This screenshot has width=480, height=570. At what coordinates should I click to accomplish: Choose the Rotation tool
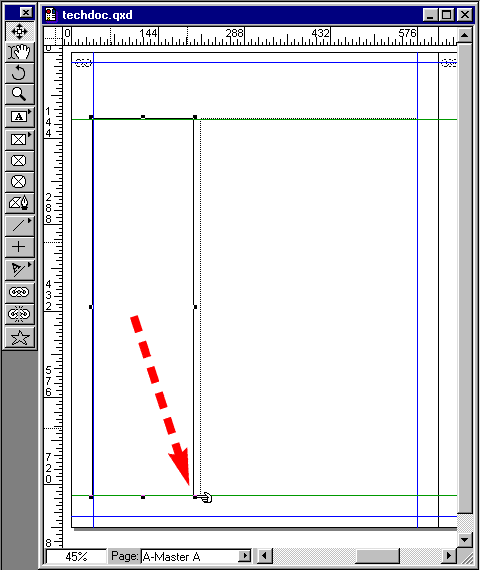click(20, 73)
